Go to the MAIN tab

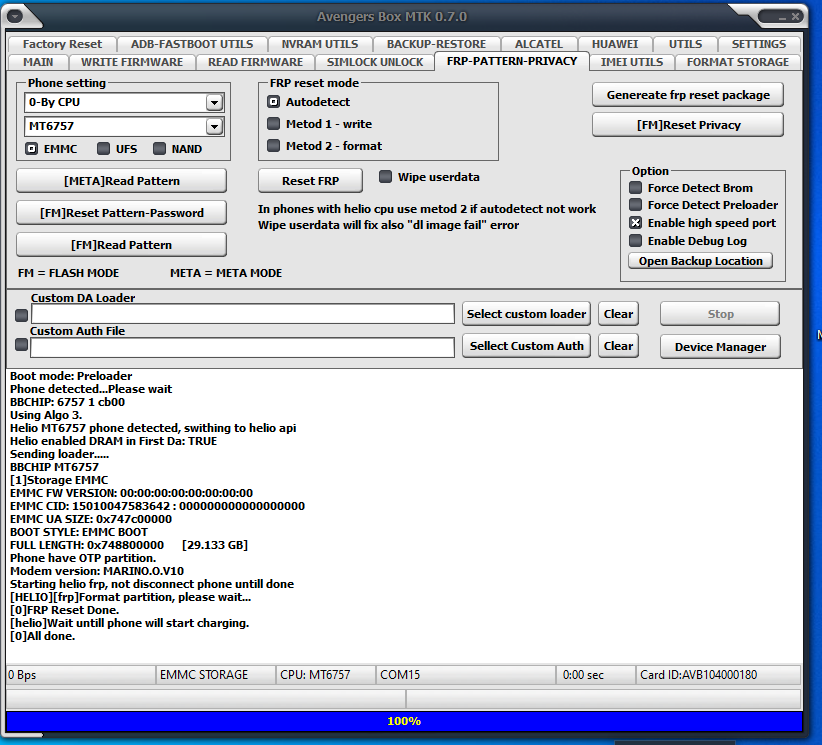(38, 62)
